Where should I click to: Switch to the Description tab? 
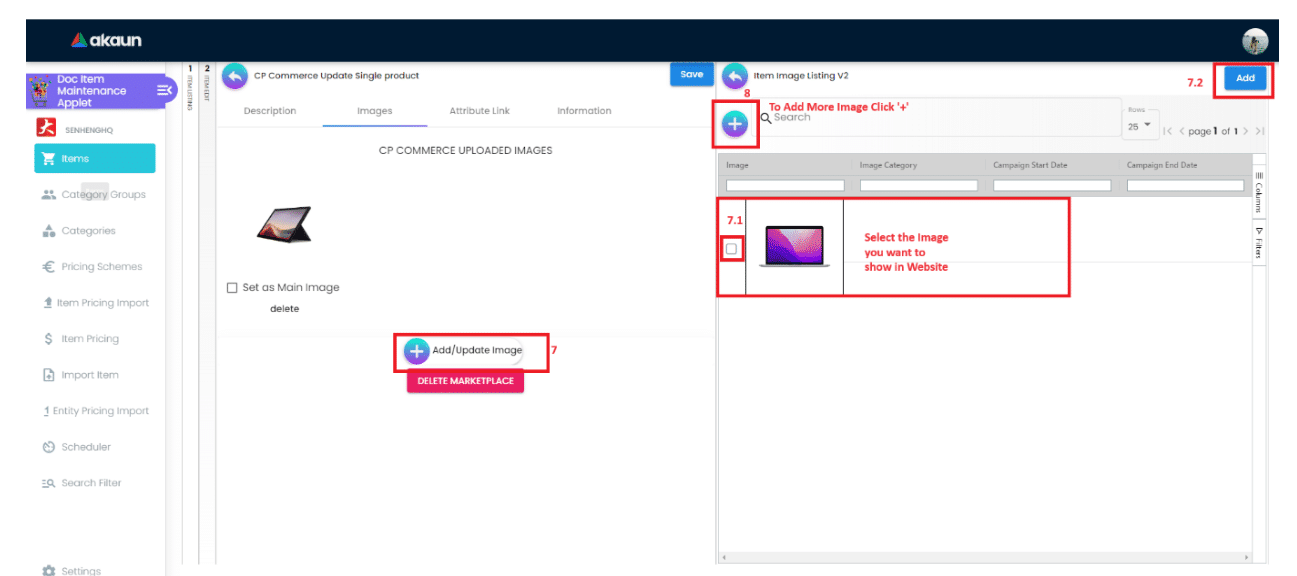coord(270,111)
